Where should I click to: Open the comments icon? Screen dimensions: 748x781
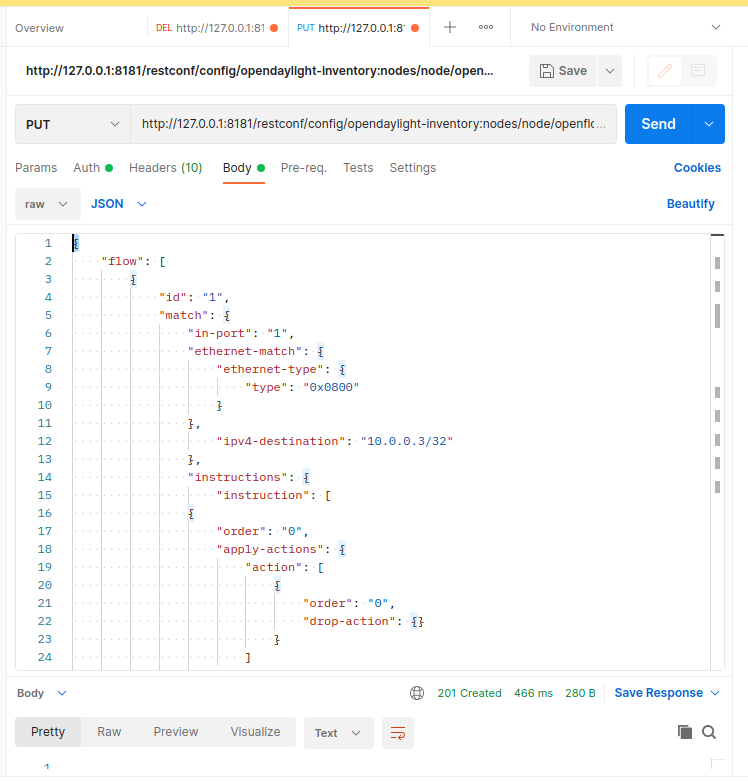tap(698, 71)
